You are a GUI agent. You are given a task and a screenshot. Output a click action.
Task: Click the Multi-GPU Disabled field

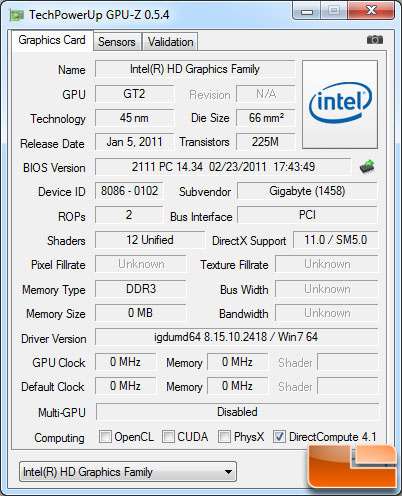point(237,412)
